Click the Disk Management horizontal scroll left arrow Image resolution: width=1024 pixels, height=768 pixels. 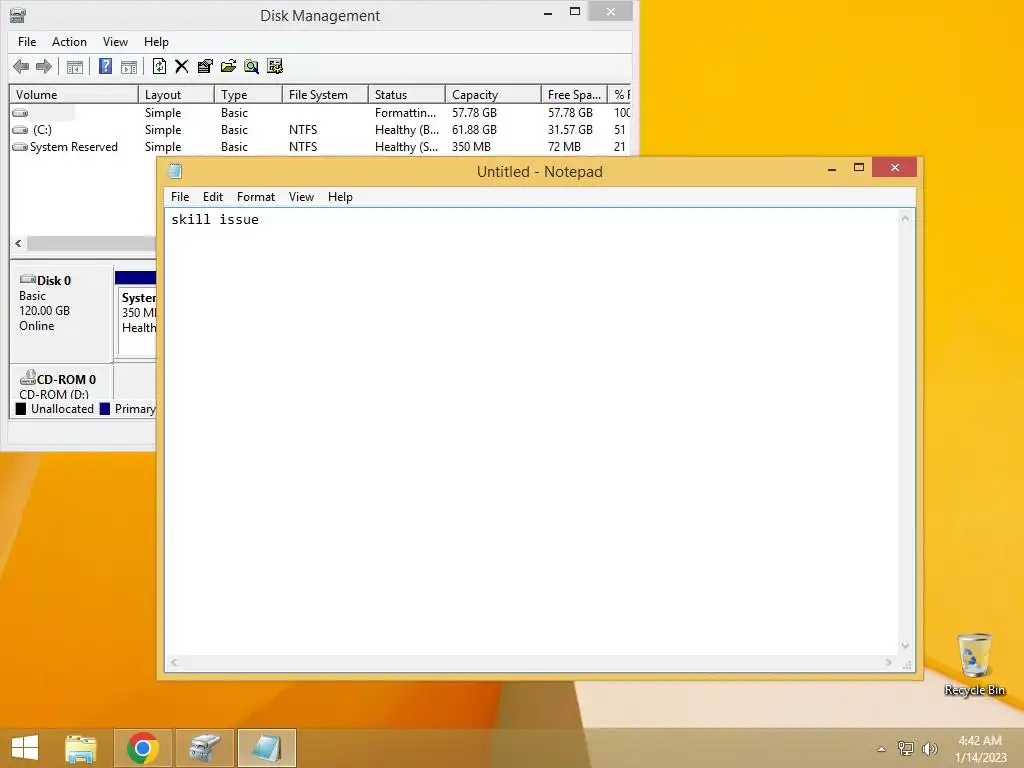[x=18, y=243]
